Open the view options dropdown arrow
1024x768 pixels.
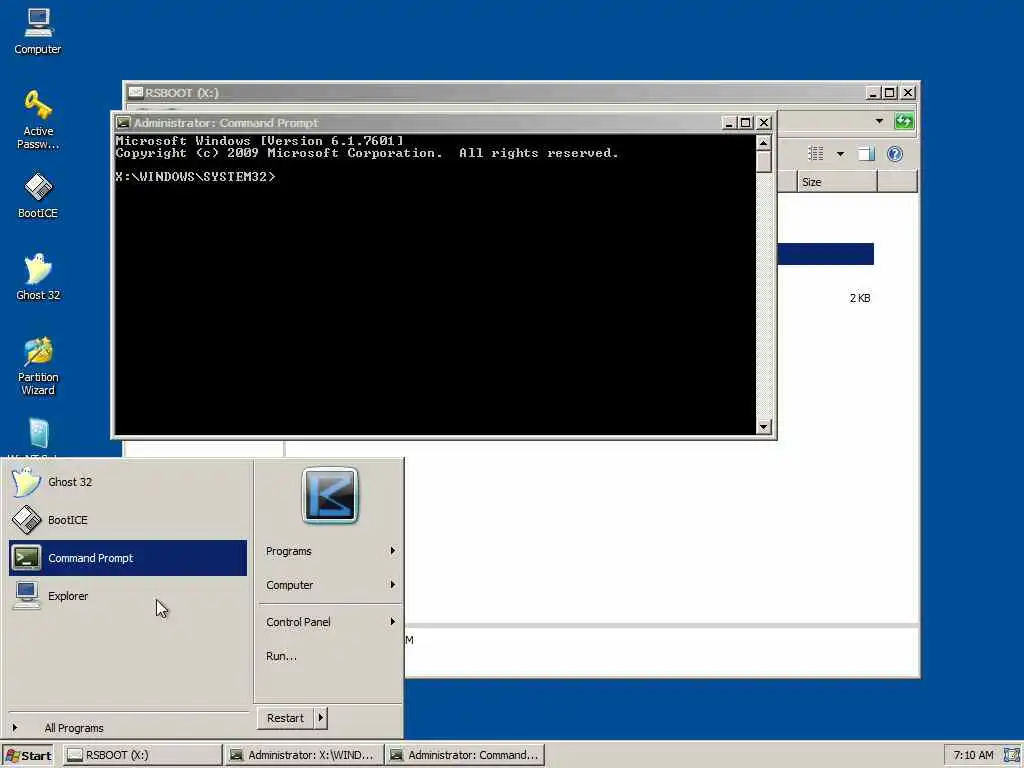(x=840, y=154)
